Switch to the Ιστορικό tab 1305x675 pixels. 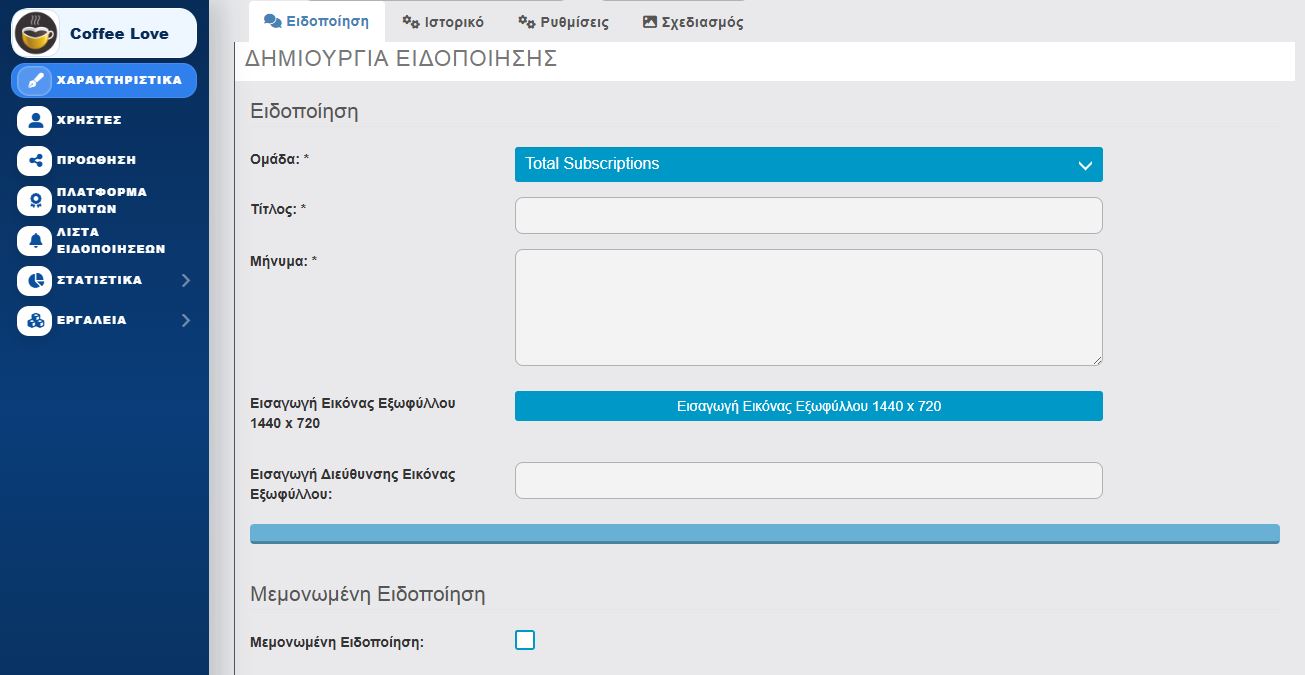tap(443, 21)
